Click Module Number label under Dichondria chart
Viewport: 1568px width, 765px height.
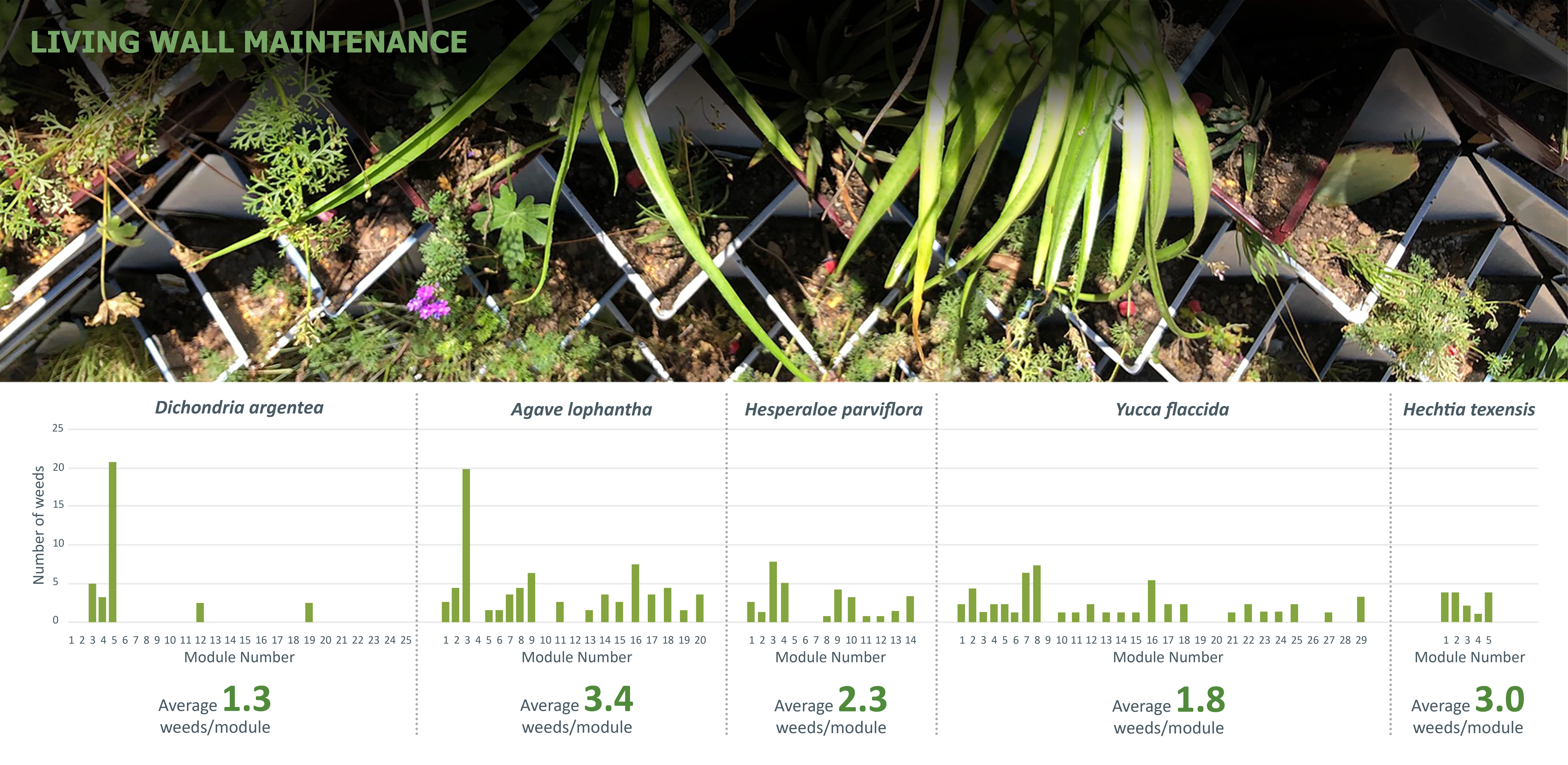[x=239, y=657]
